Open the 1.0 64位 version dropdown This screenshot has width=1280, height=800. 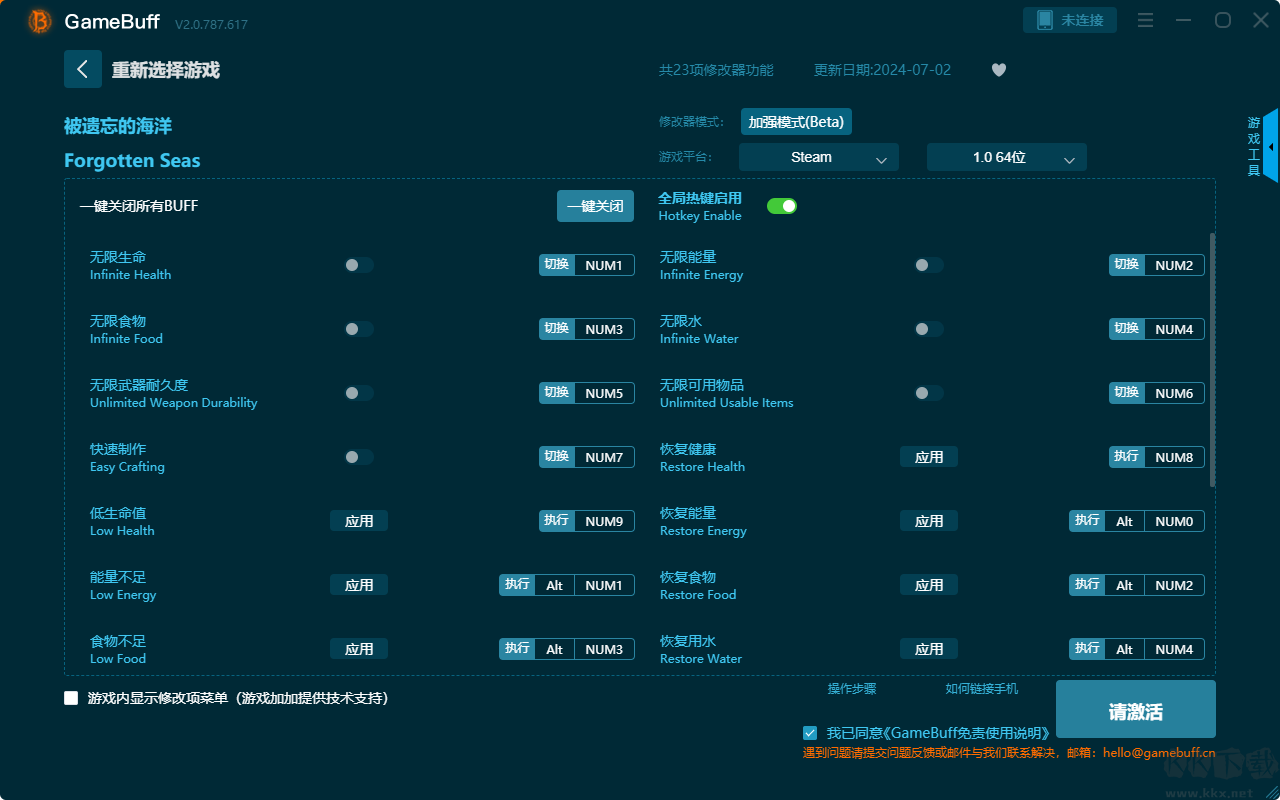(x=1006, y=157)
